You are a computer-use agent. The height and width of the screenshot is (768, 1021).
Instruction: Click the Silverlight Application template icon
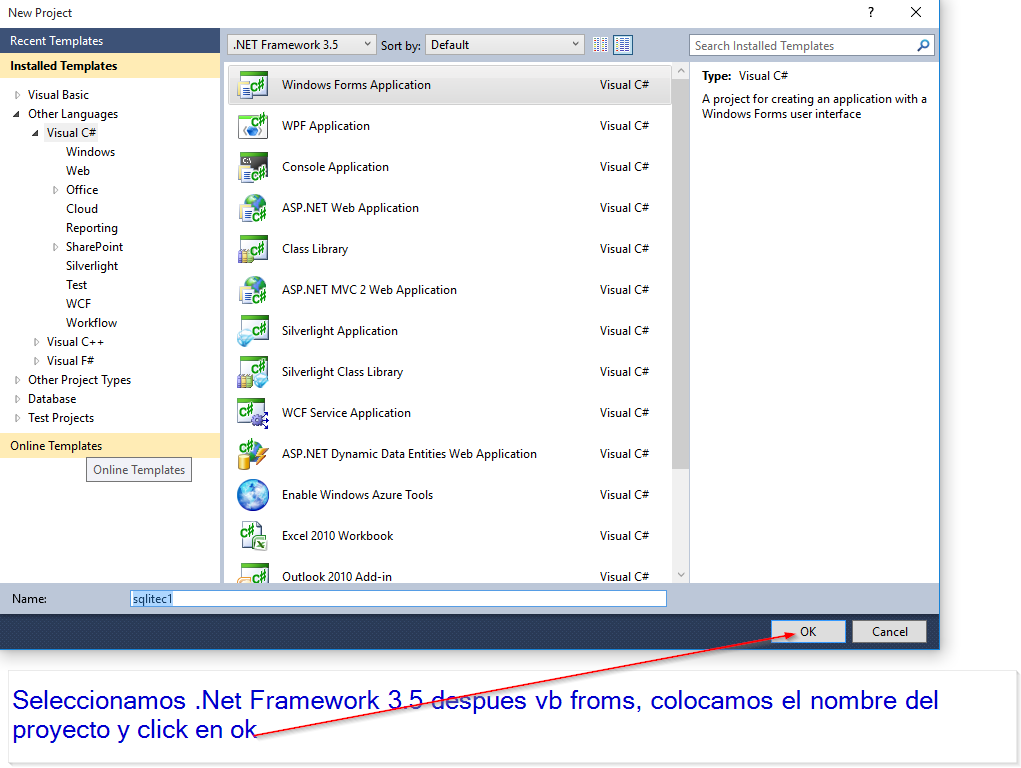coord(253,331)
